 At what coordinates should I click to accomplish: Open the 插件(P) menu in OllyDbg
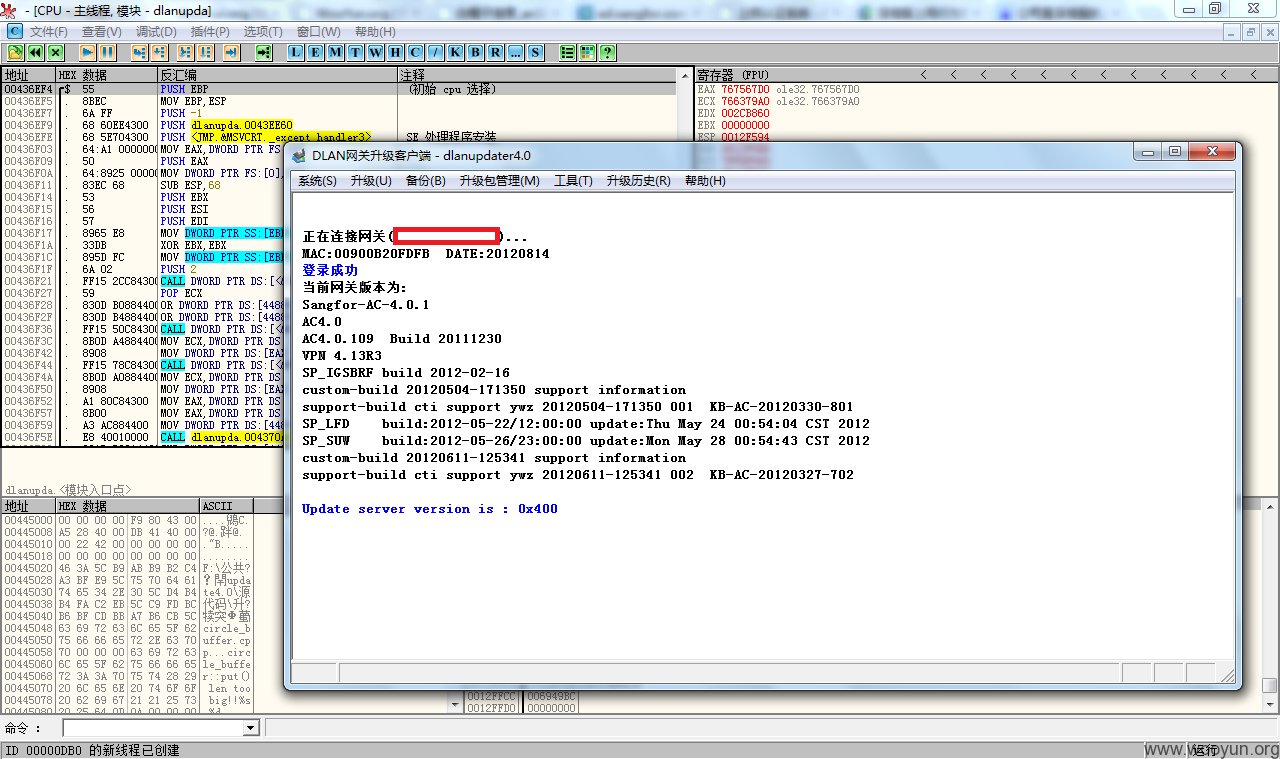point(210,32)
